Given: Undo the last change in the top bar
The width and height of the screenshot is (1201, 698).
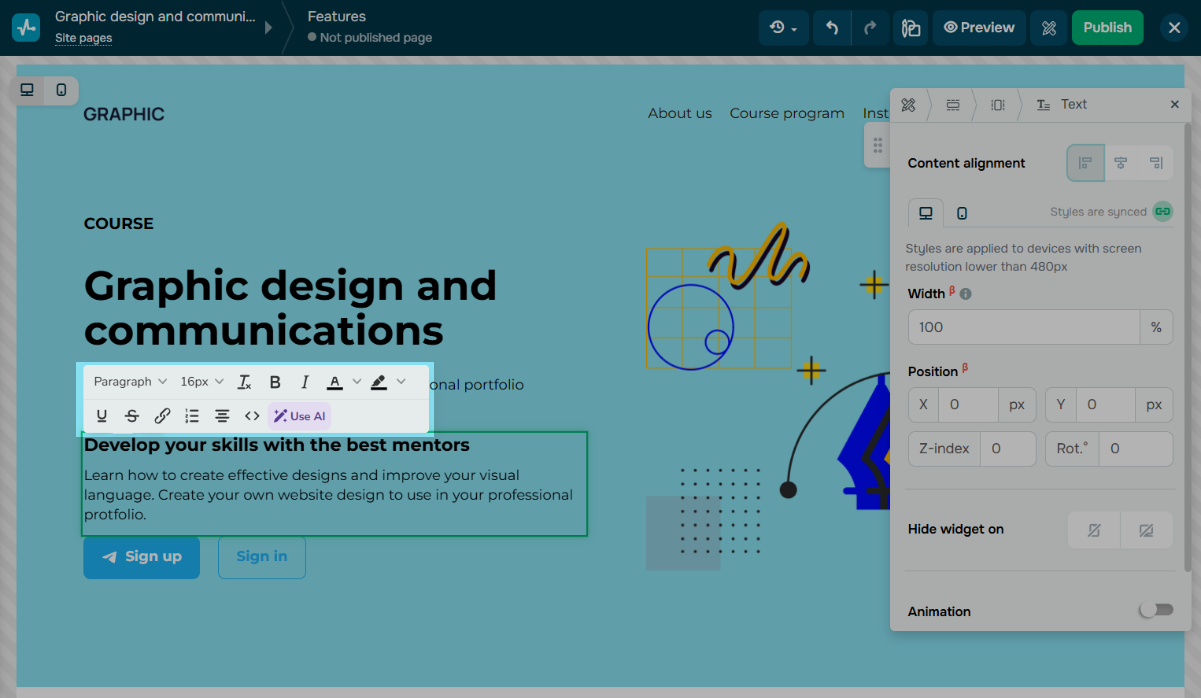Looking at the screenshot, I should click(831, 28).
